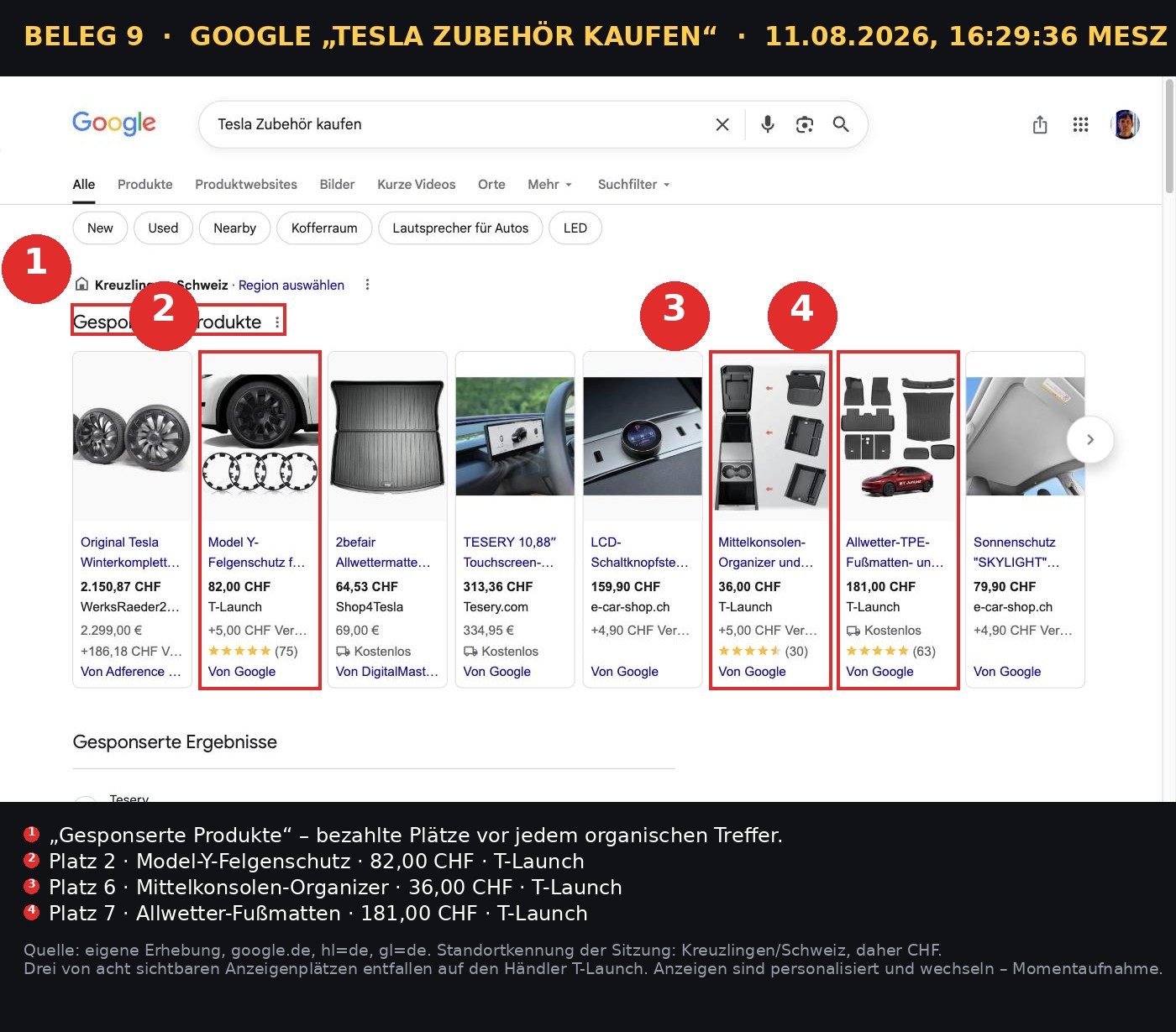
Task: Switch to the Alle tab
Action: pyautogui.click(x=84, y=185)
